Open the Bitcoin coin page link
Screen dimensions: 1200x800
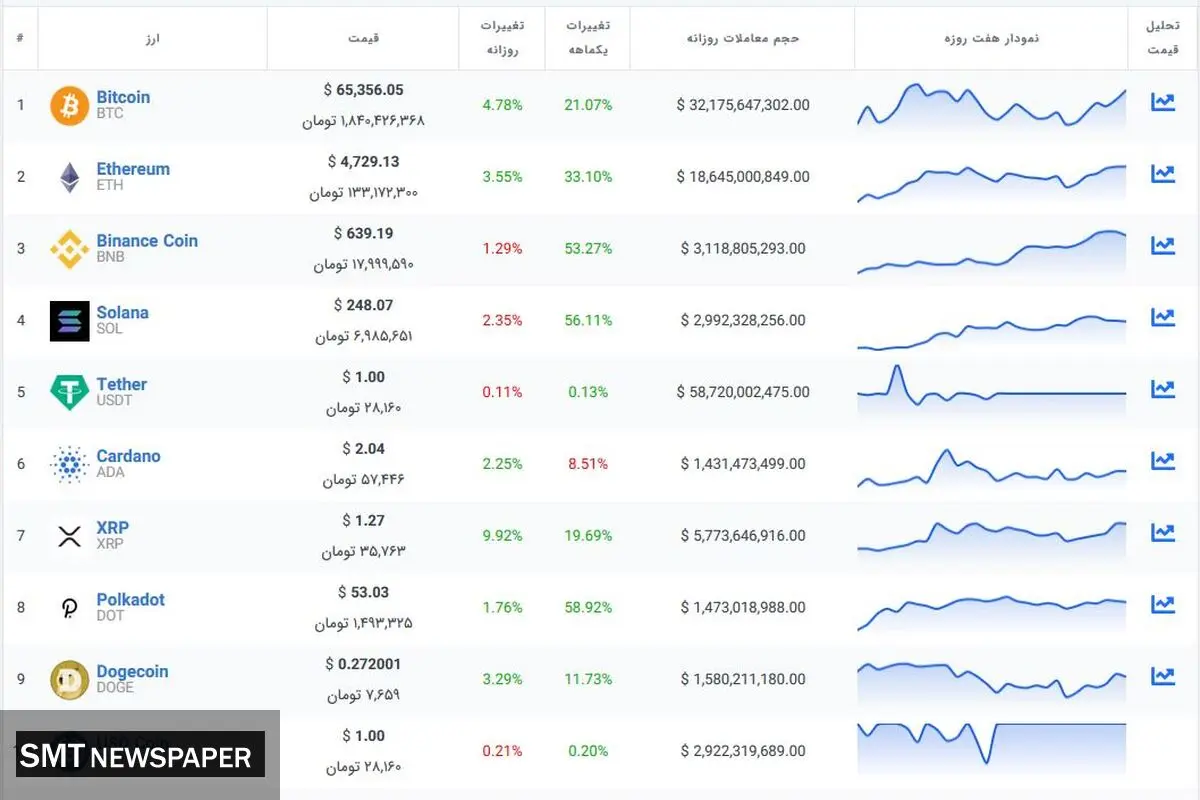pos(123,97)
